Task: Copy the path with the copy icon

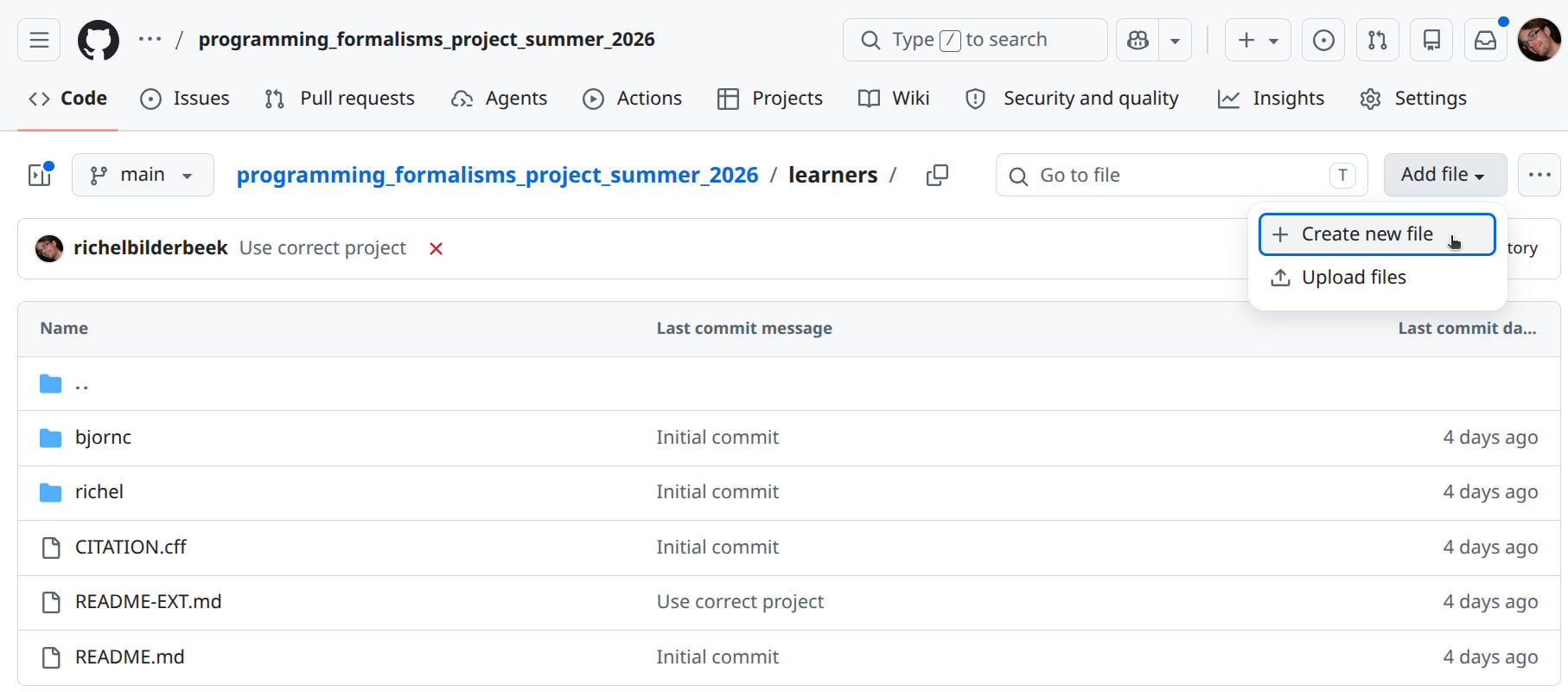Action: pyautogui.click(x=937, y=176)
